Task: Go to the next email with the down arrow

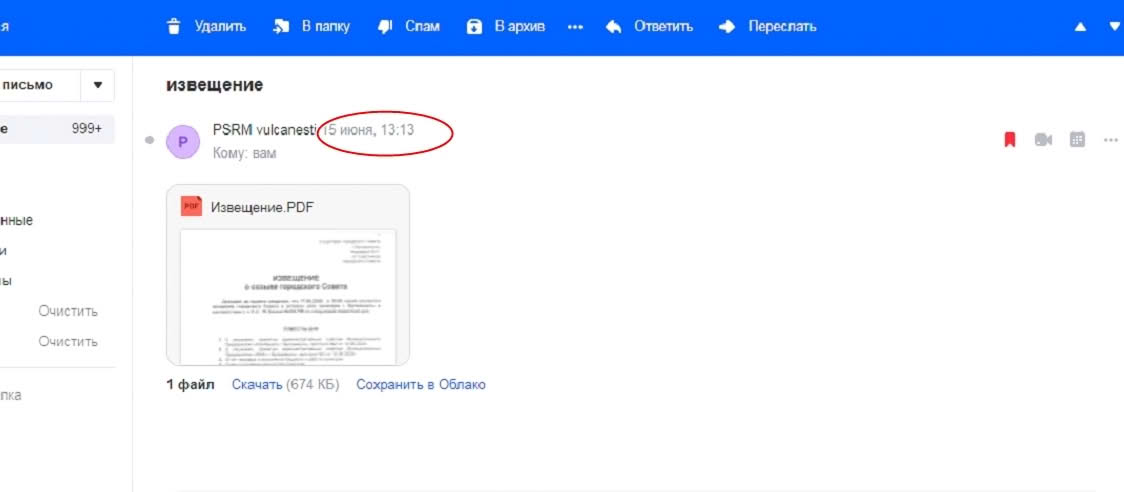Action: (1115, 27)
